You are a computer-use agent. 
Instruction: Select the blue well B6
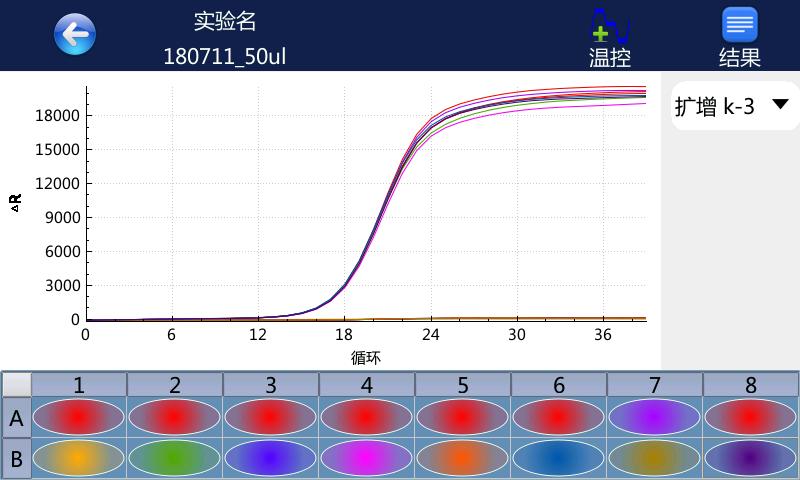[x=558, y=458]
